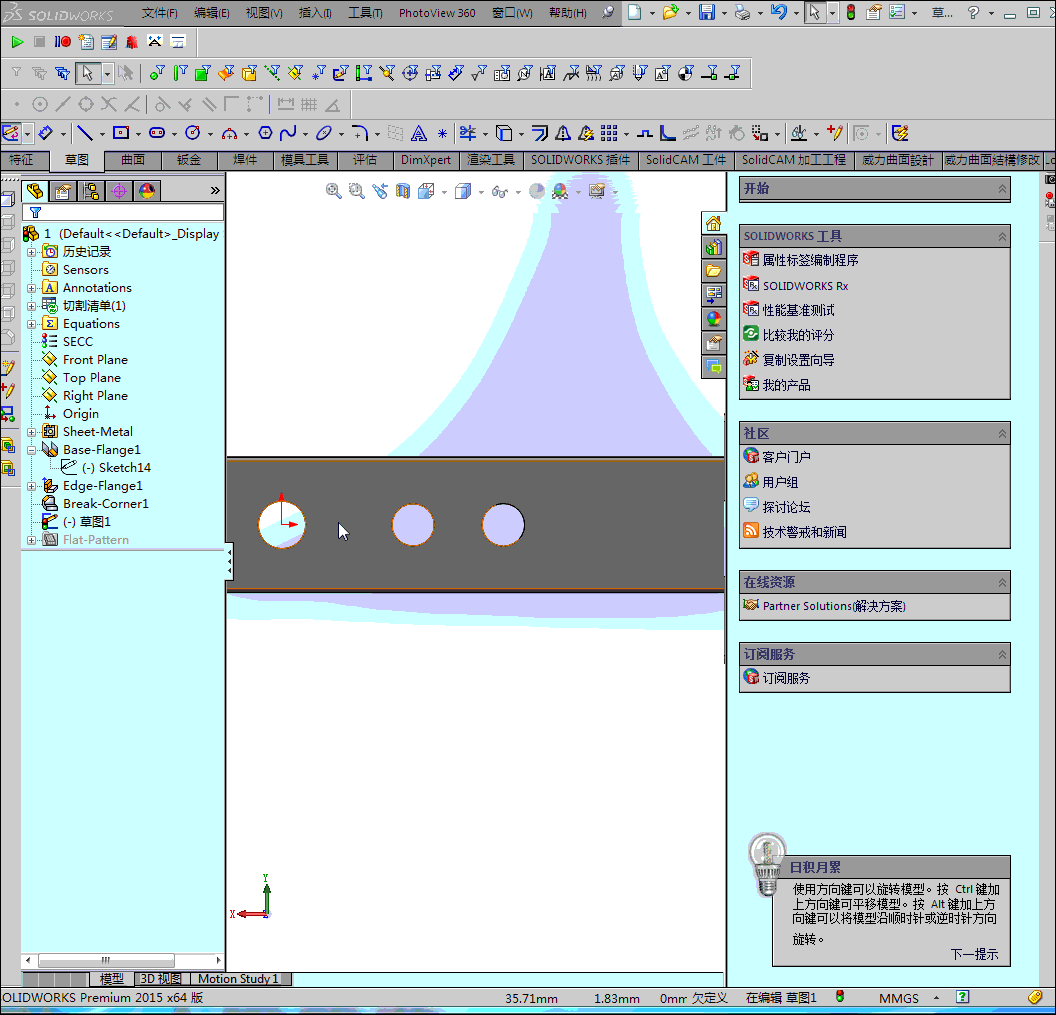
Task: Collapse the Base-Flange1 tree node
Action: [x=31, y=451]
